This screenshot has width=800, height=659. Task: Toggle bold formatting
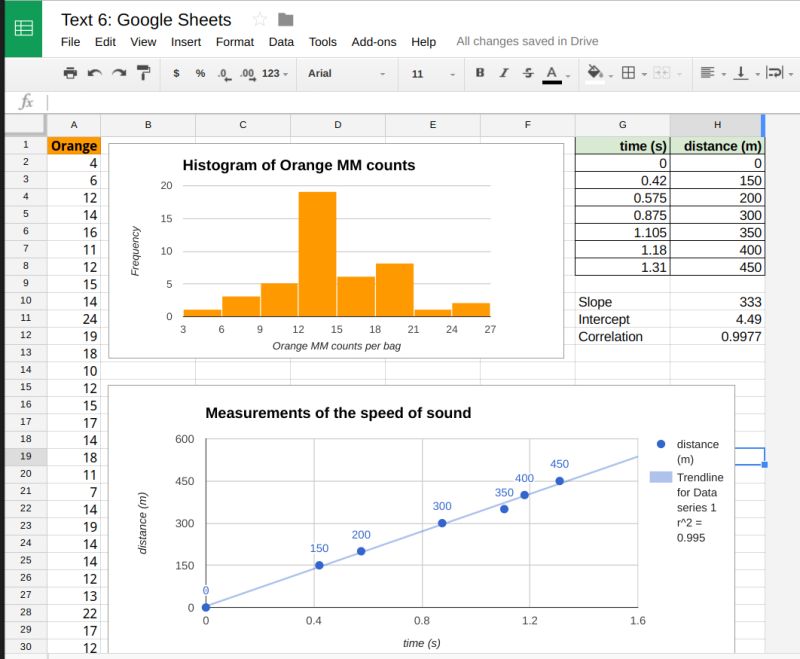[479, 72]
